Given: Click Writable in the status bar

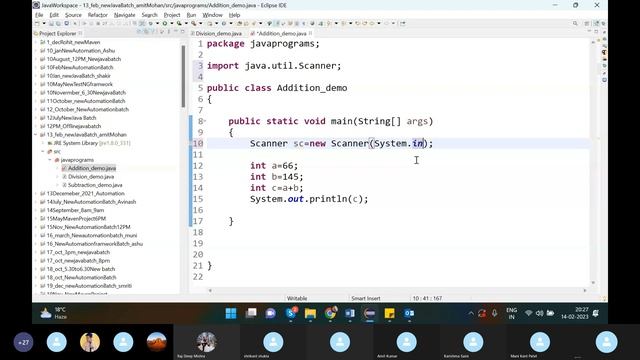Looking at the screenshot, I should (x=297, y=298).
